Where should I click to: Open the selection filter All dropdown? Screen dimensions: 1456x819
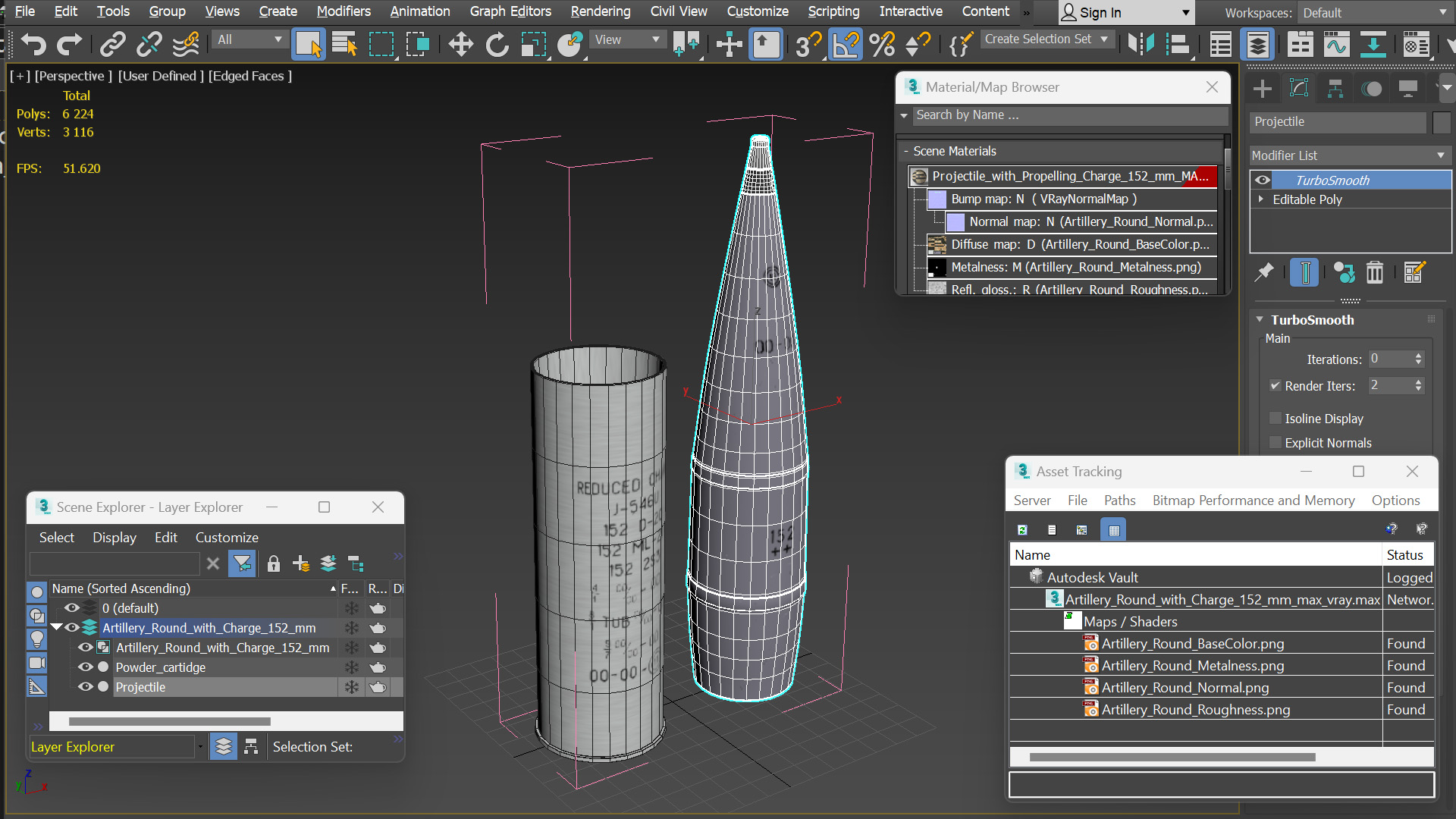[249, 39]
